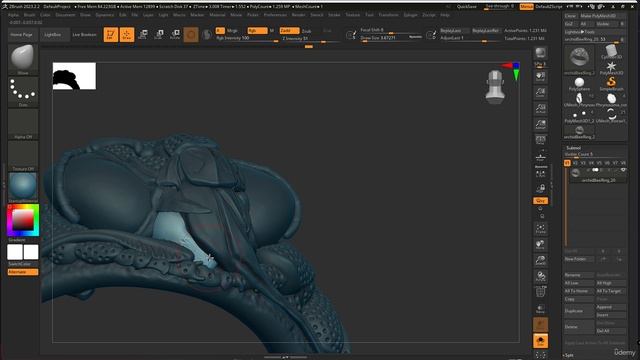Toggle the Mrgb channel button
The image size is (640, 360).
click(232, 31)
